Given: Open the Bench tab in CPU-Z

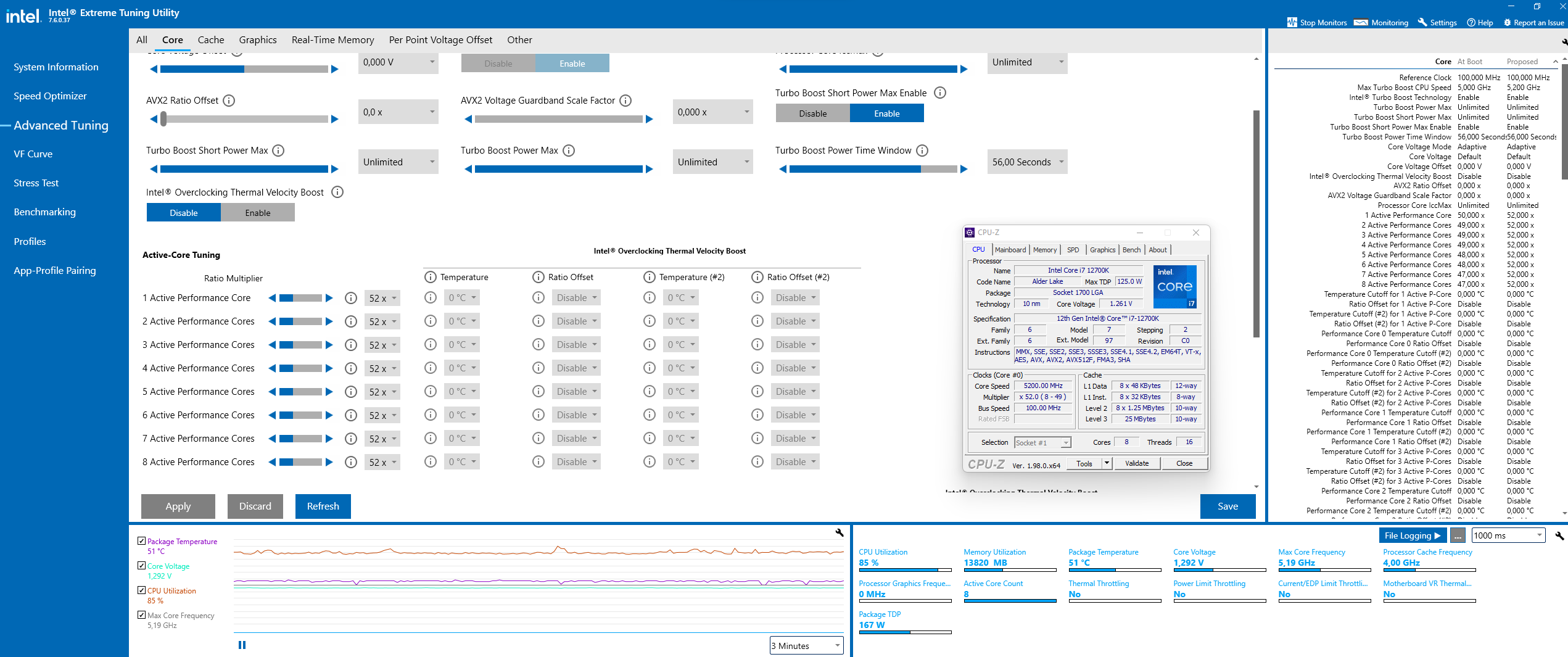Looking at the screenshot, I should [x=1131, y=250].
